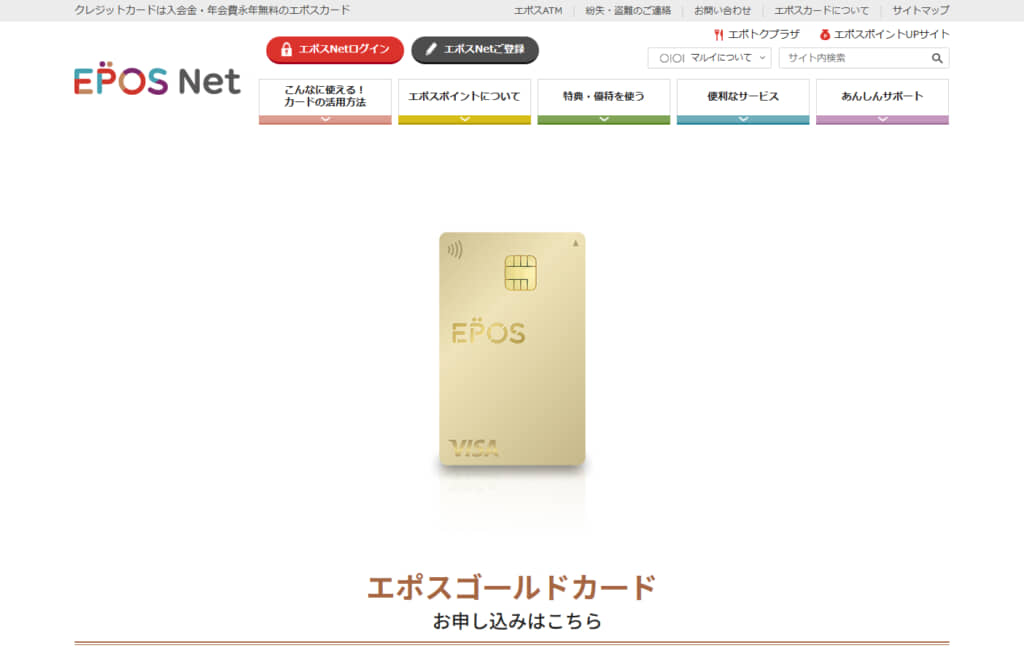The height and width of the screenshot is (664, 1024).
Task: Click the エポスNetご登録 button
Action: 475,50
